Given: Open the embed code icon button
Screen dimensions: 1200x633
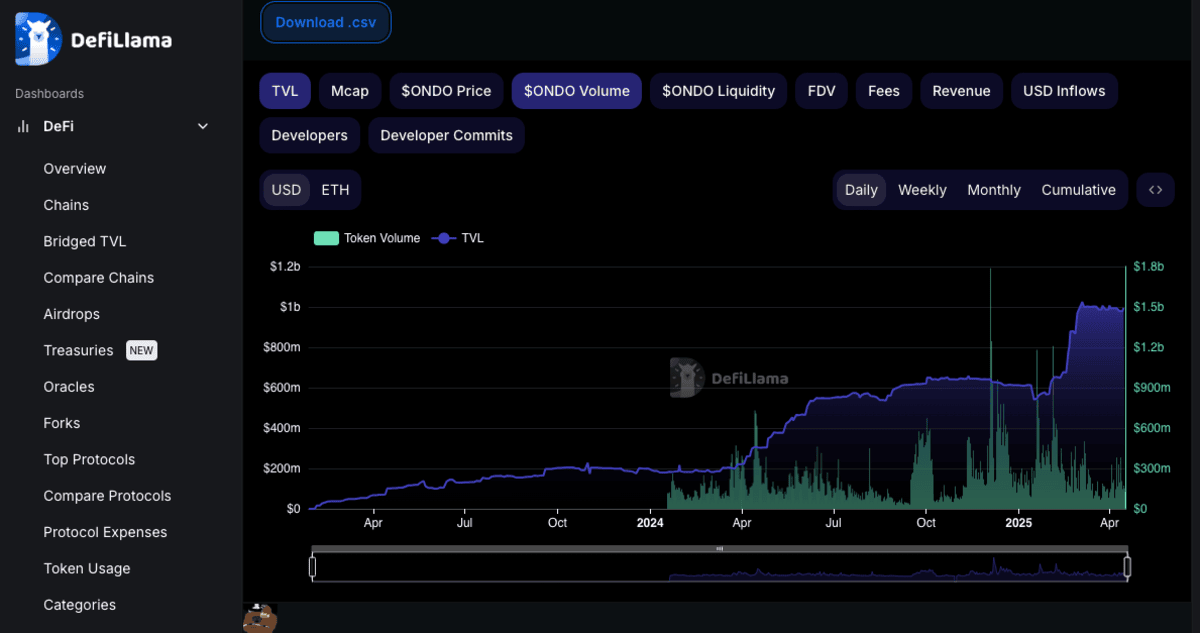Looking at the screenshot, I should [x=1155, y=190].
